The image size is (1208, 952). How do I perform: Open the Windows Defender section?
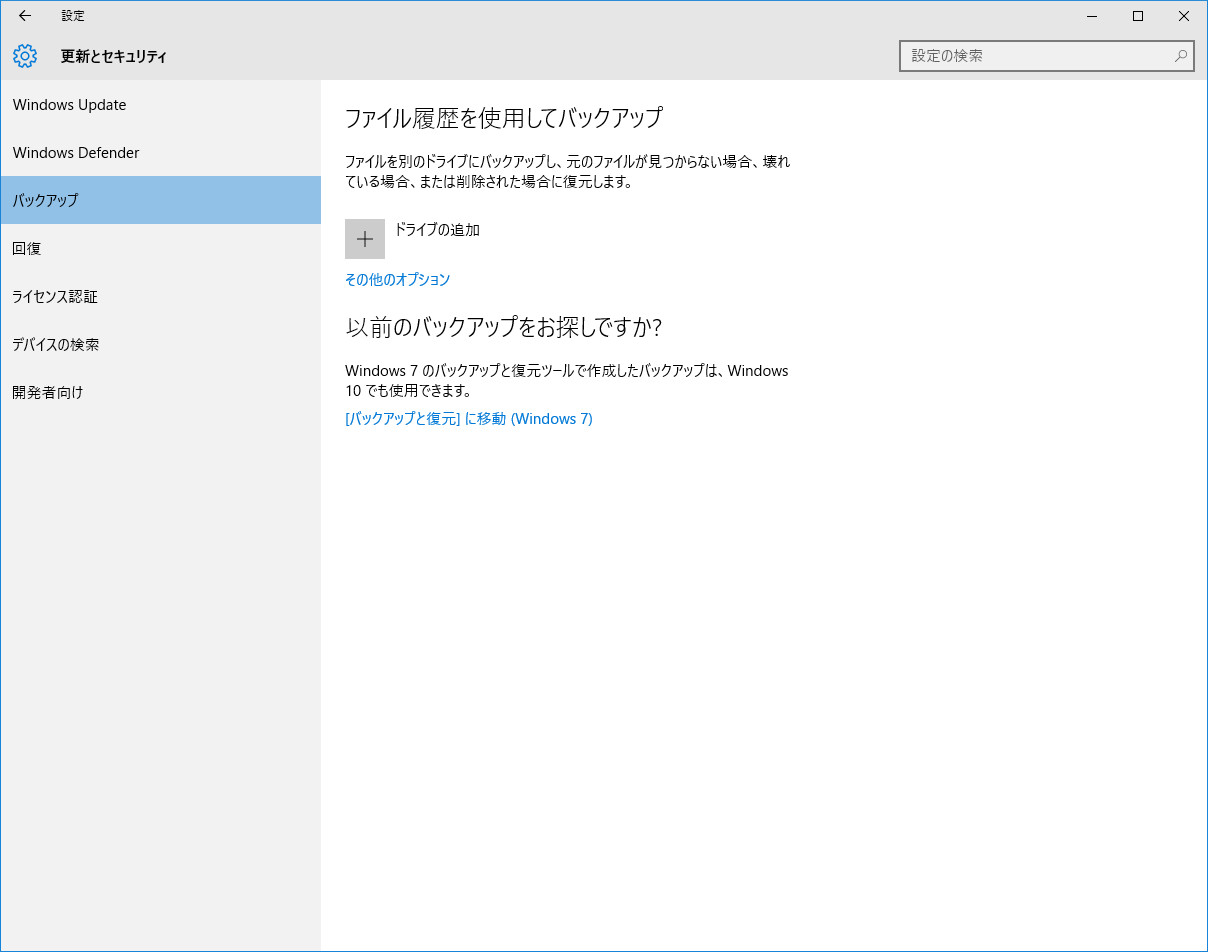[x=76, y=152]
